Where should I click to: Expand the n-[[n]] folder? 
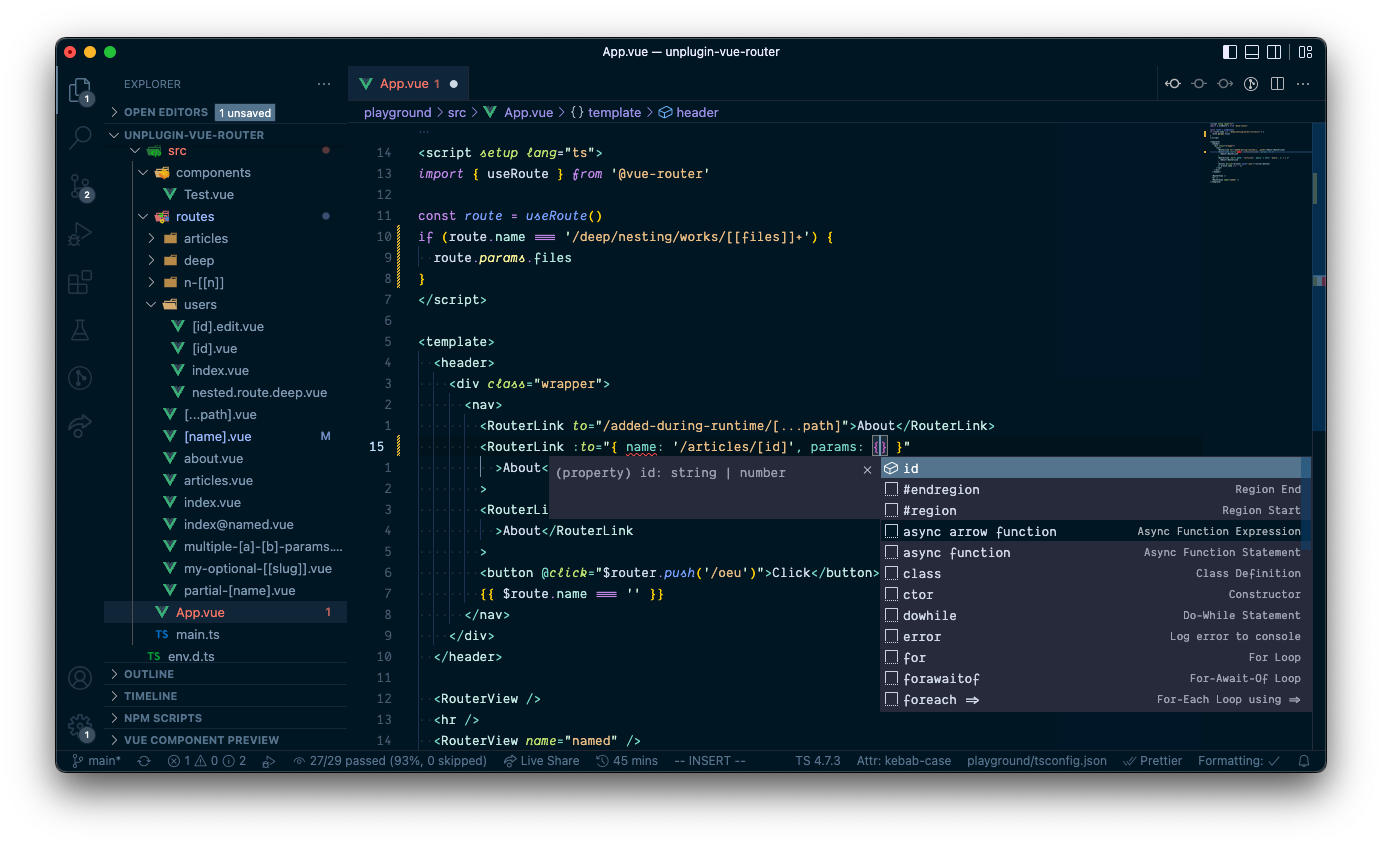[x=225, y=283]
